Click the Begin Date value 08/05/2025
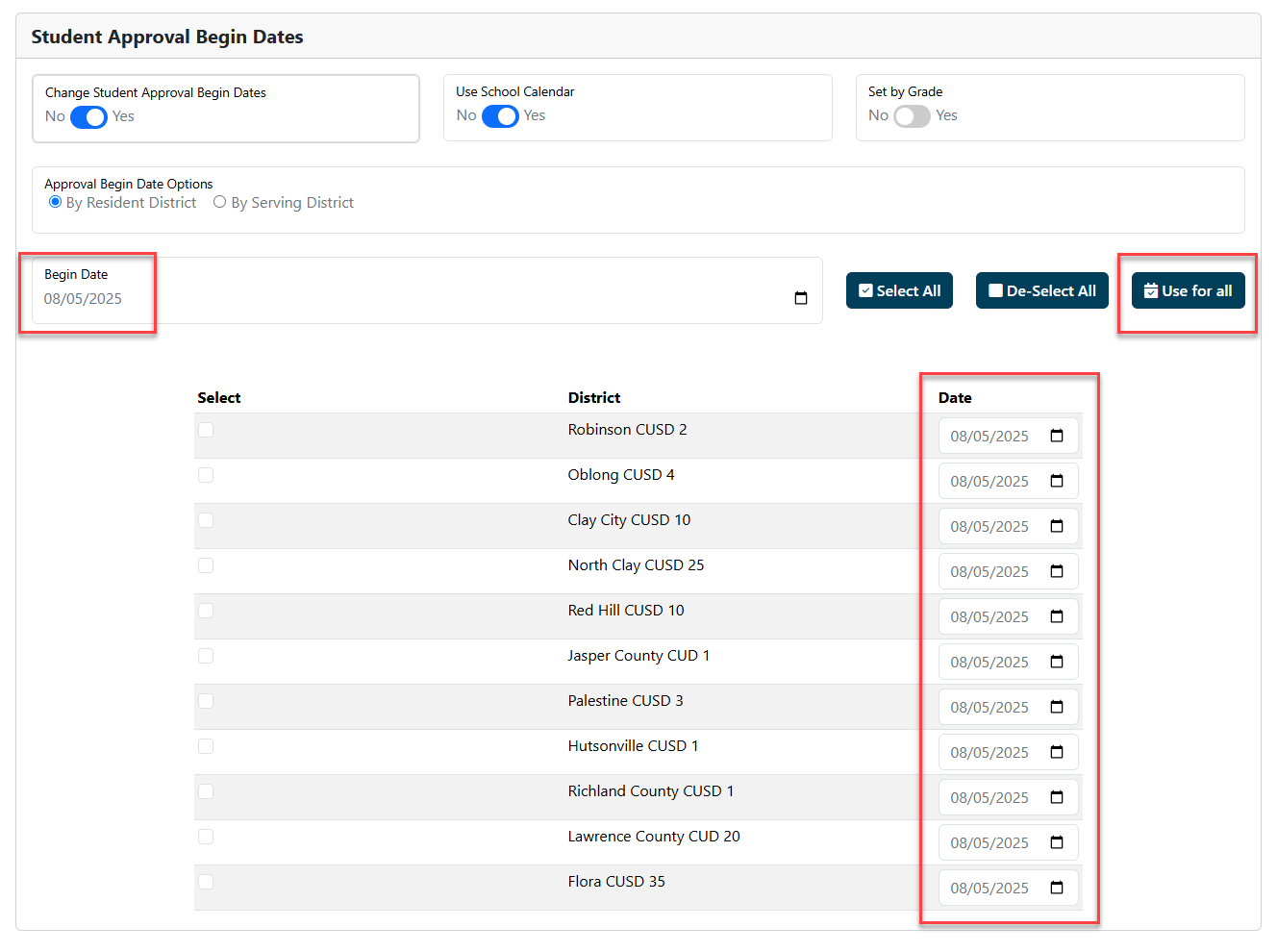 83,299
